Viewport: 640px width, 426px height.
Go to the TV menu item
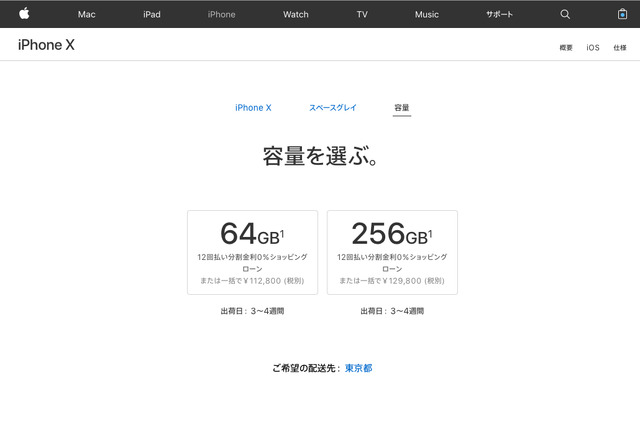pos(362,14)
